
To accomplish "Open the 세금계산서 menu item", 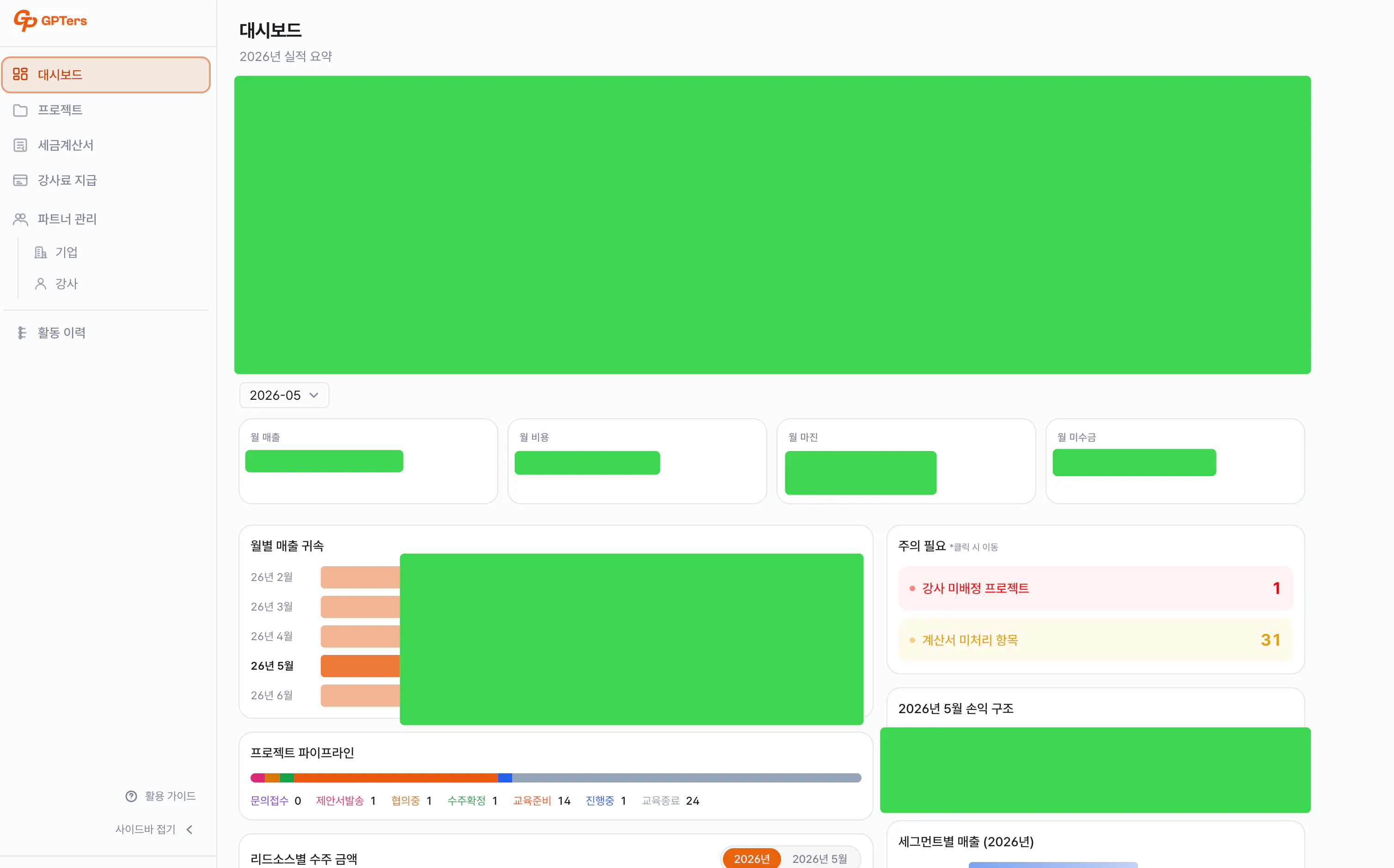I will pyautogui.click(x=106, y=145).
